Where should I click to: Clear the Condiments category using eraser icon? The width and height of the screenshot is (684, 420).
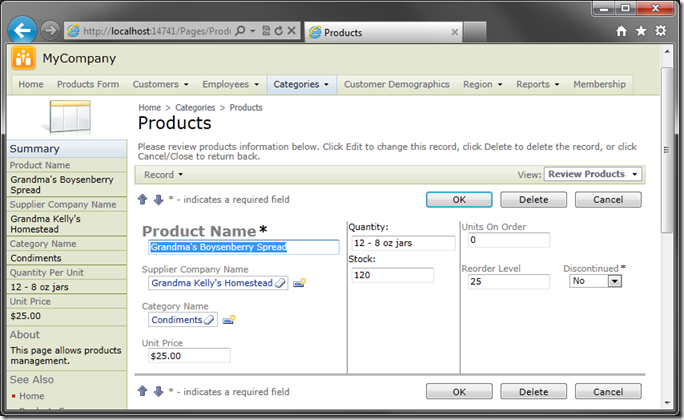pos(209,320)
